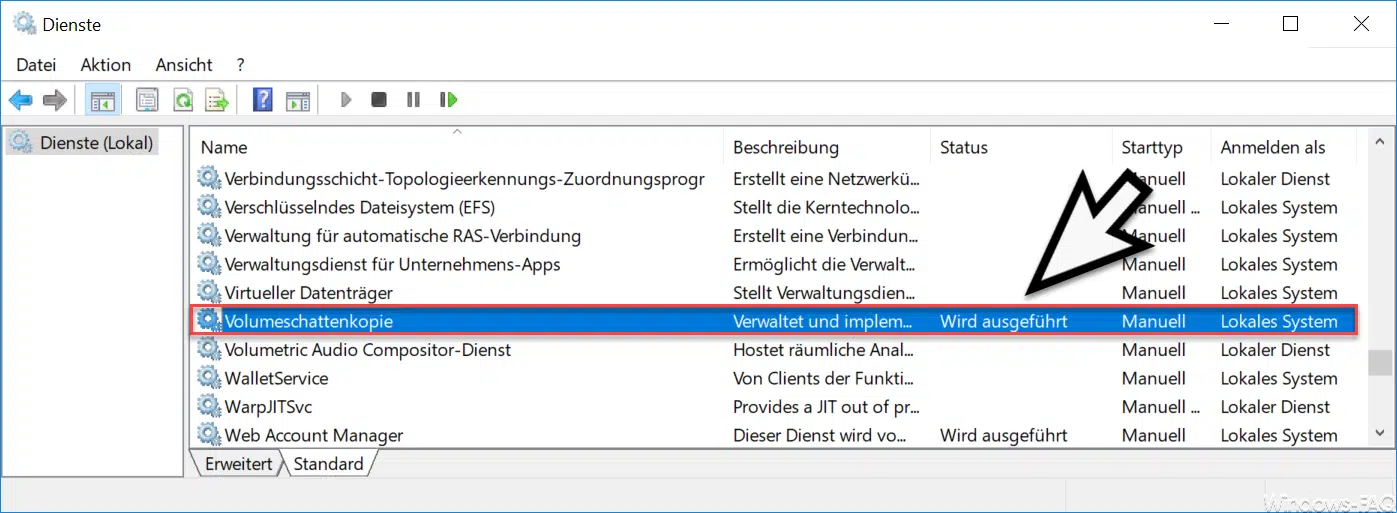Click description 'Stellt die Kerntechnolo...'
Viewport: 1397px width, 513px height.
click(x=826, y=207)
